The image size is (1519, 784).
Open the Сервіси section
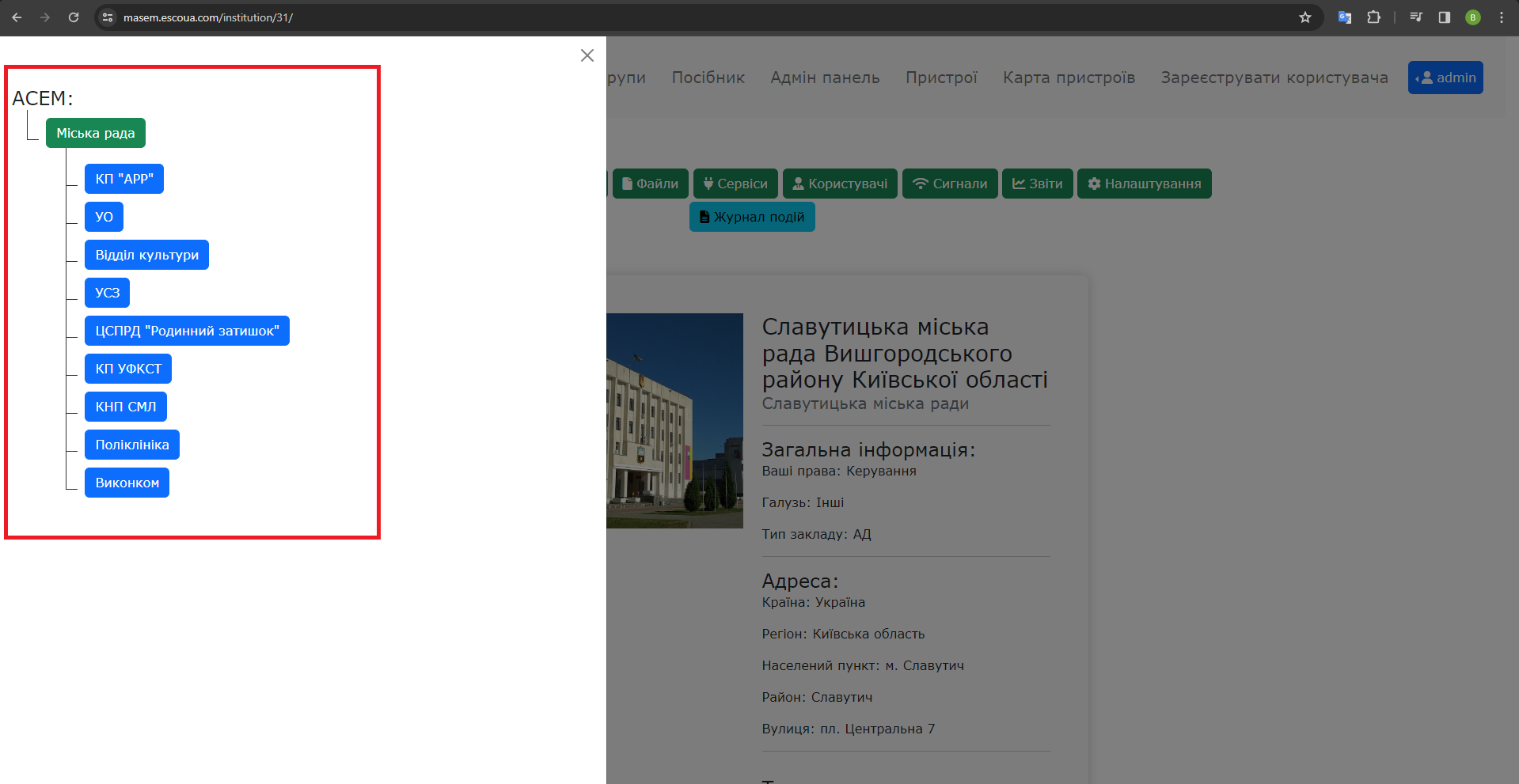click(x=735, y=184)
